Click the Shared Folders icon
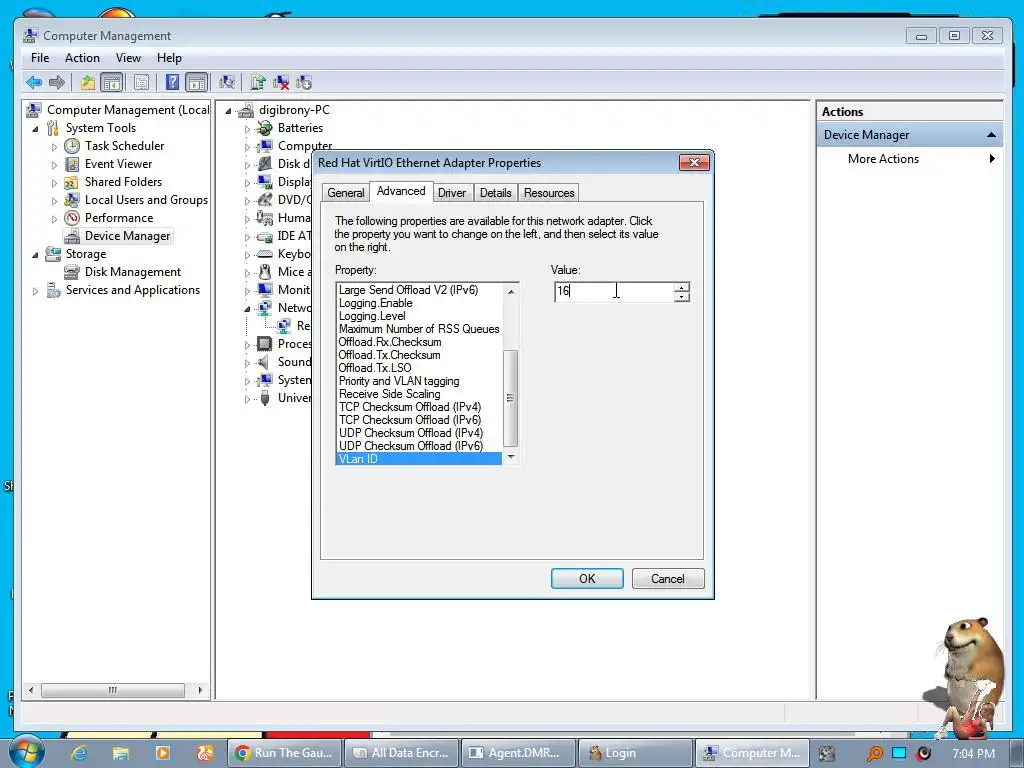 (x=72, y=182)
